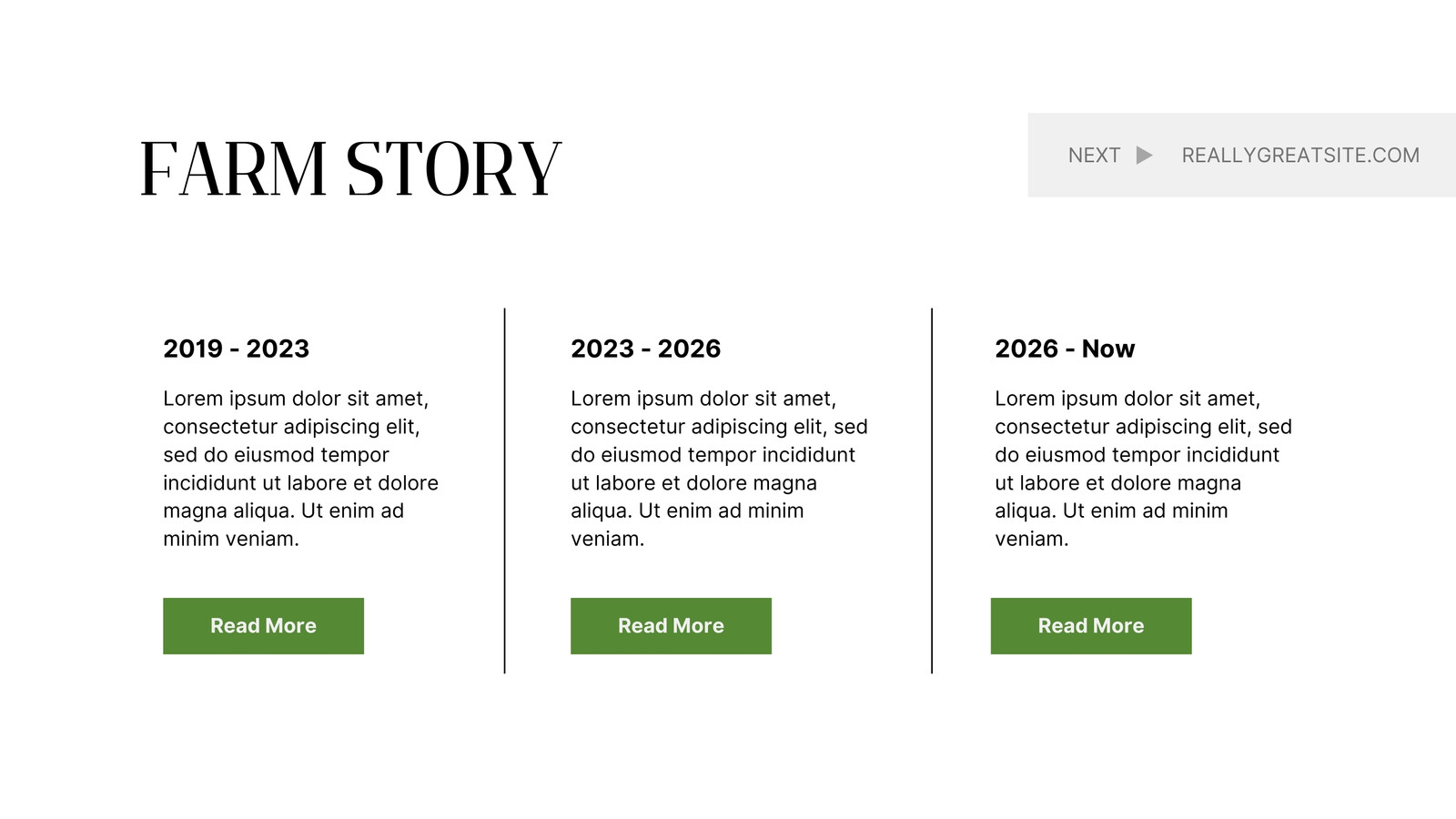The width and height of the screenshot is (1456, 819).
Task: Click Read More under 2019 - 2023
Action: click(263, 626)
